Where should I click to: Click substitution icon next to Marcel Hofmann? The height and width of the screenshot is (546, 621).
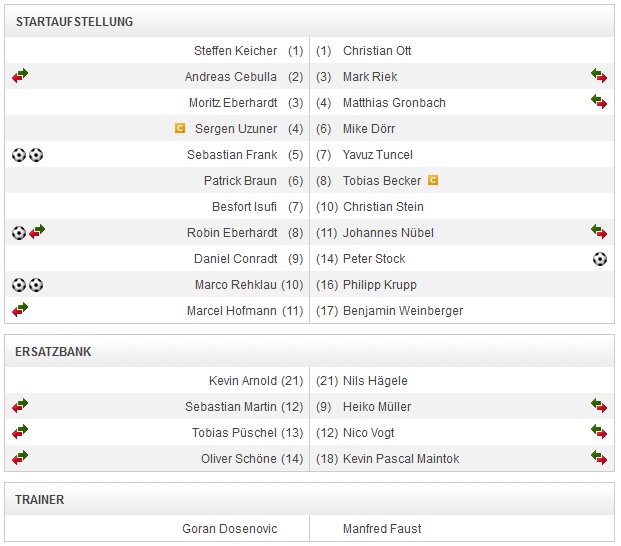pyautogui.click(x=20, y=311)
